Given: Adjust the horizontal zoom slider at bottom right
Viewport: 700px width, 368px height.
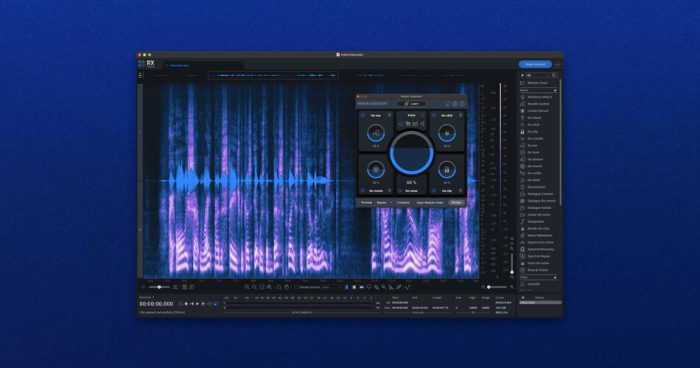Looking at the screenshot, I should 496,287.
